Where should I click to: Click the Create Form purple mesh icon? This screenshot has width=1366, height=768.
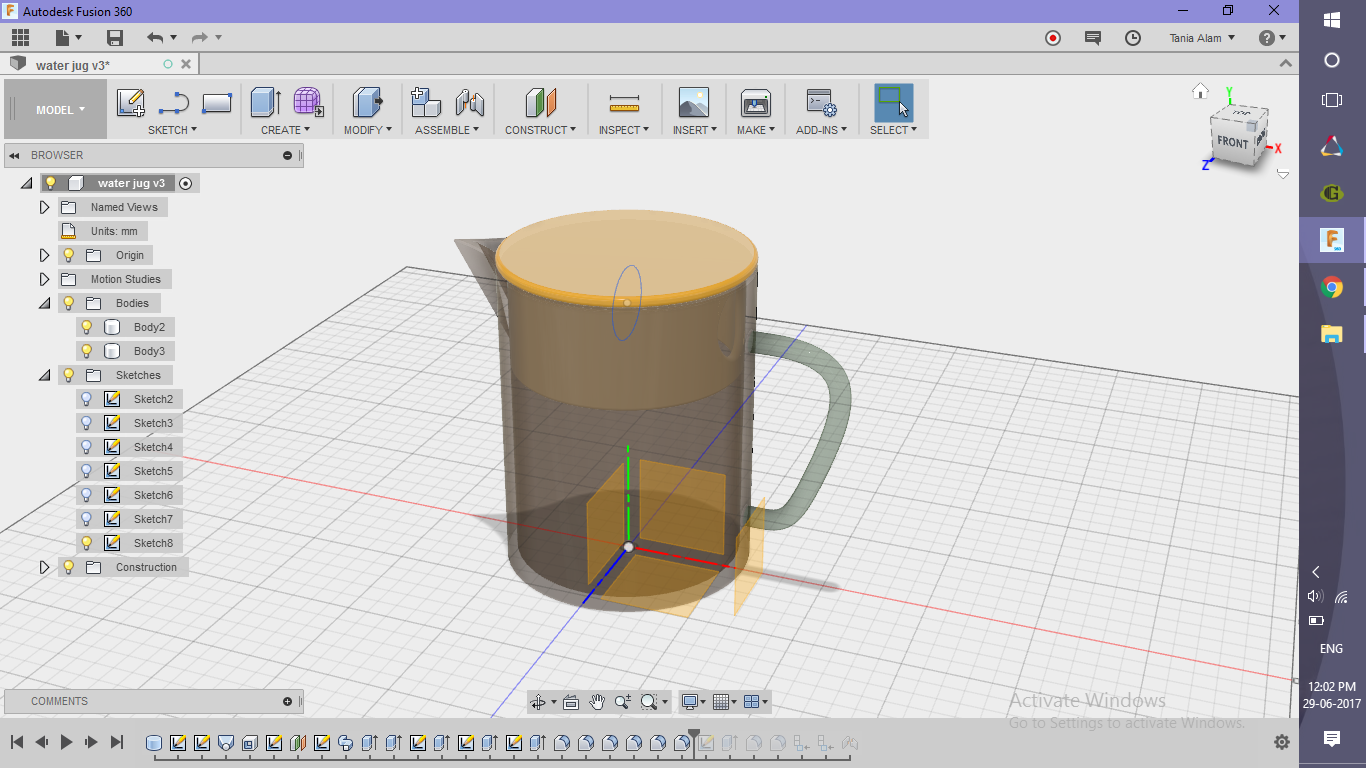pos(308,103)
